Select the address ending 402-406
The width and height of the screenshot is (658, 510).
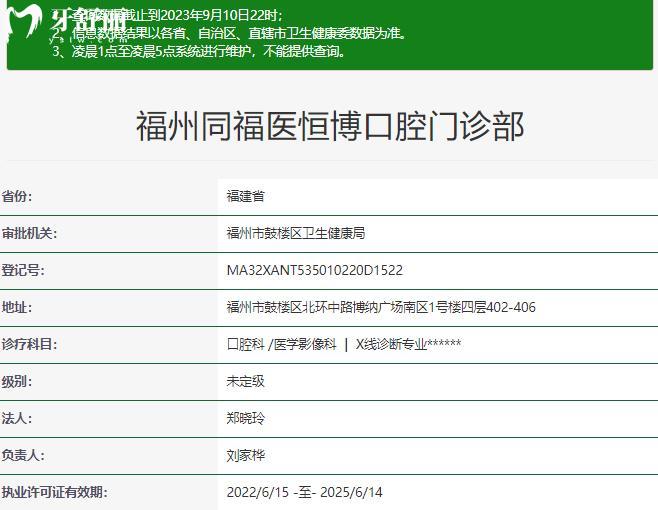[381, 307]
